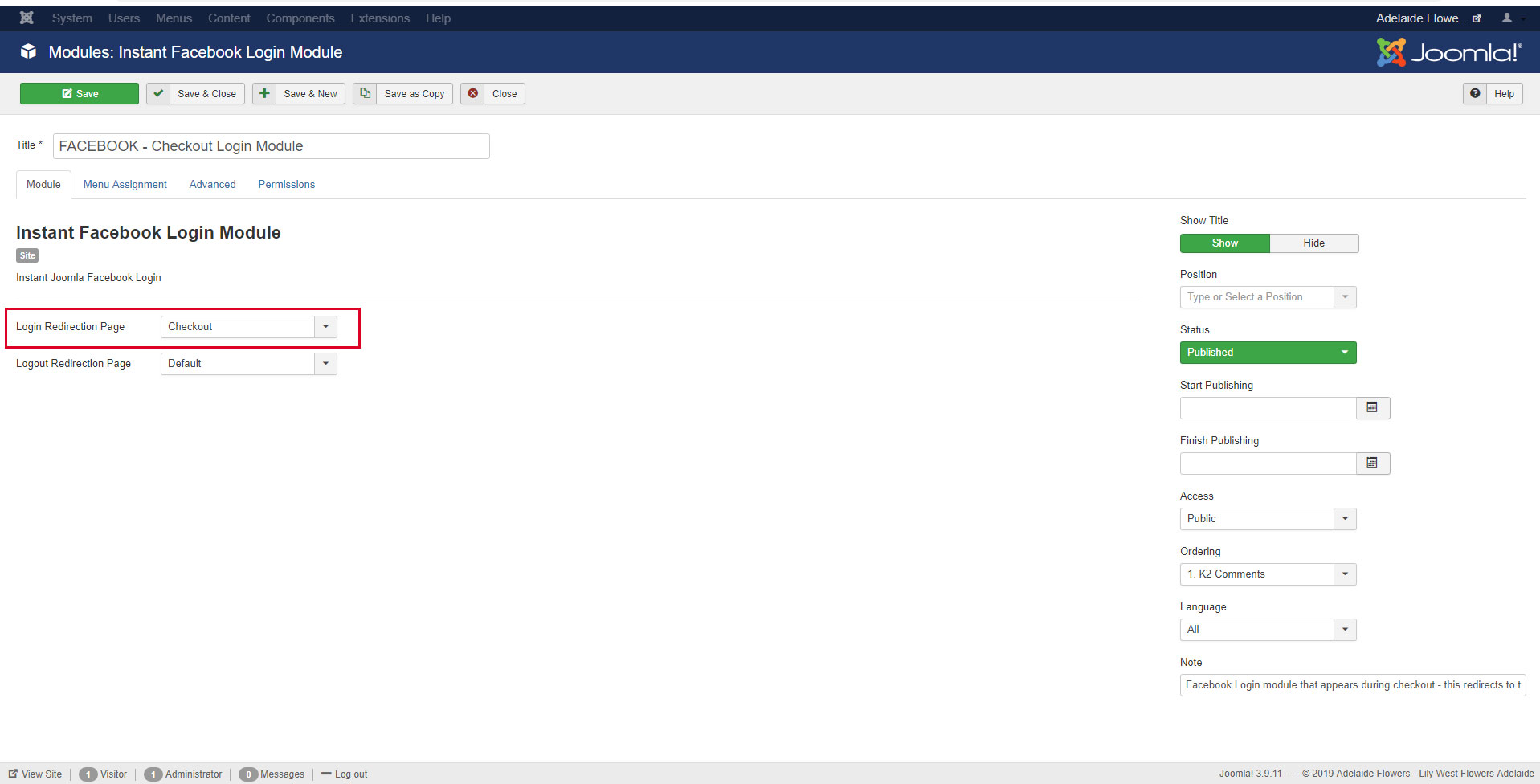1540x784 pixels.
Task: Open the Content menu
Action: [x=229, y=18]
